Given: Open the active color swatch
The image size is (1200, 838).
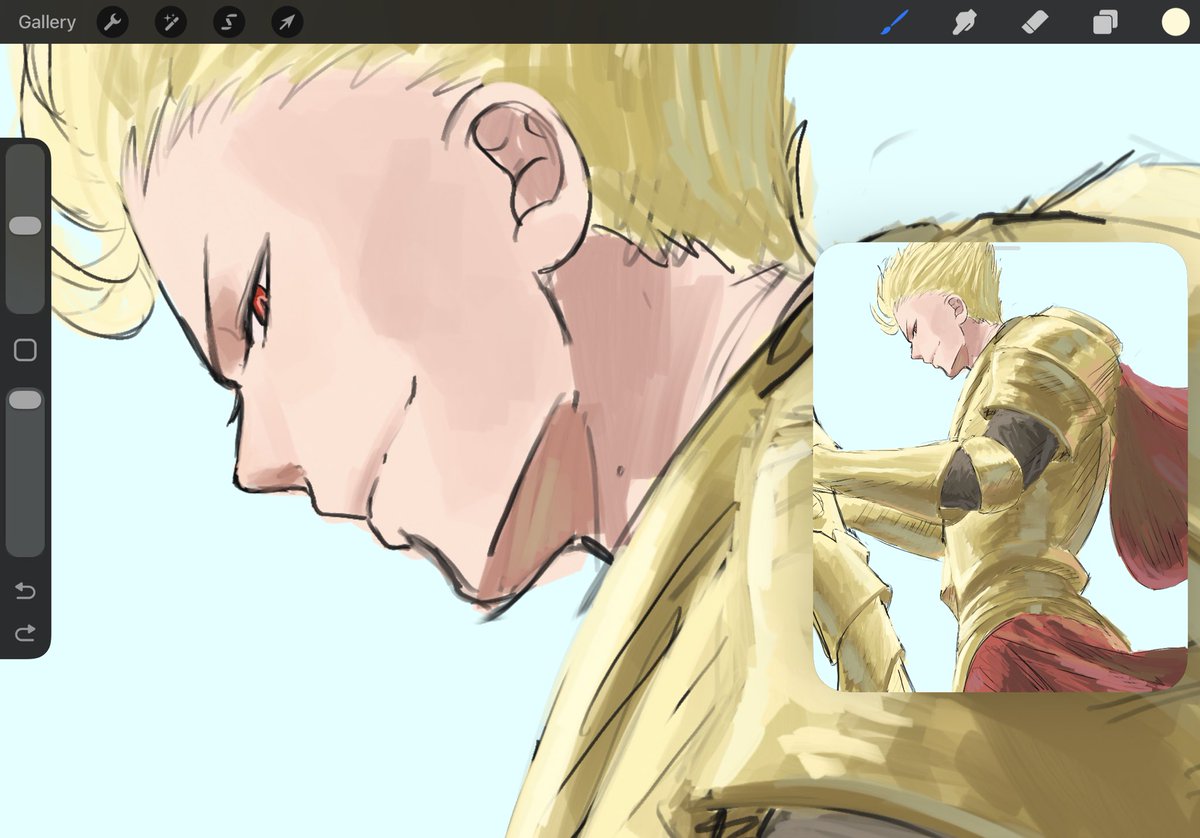Looking at the screenshot, I should pos(1175,22).
